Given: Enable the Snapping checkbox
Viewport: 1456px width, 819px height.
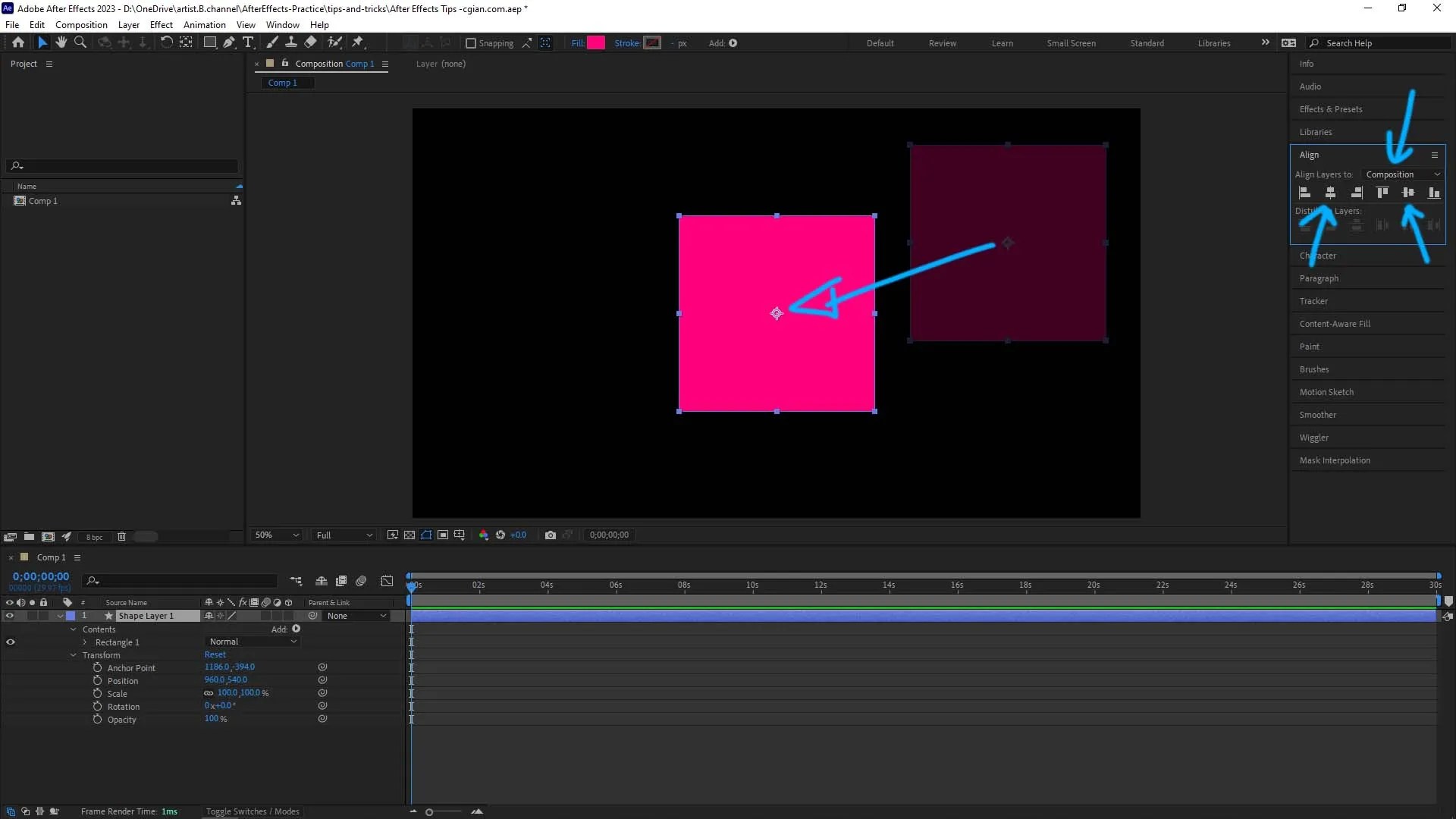Looking at the screenshot, I should [471, 43].
